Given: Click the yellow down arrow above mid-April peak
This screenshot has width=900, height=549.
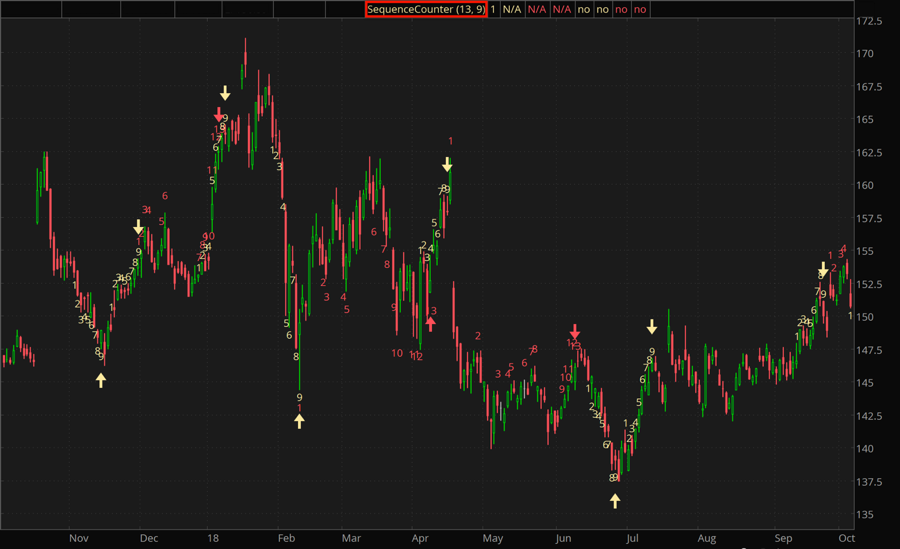Looking at the screenshot, I should [447, 164].
